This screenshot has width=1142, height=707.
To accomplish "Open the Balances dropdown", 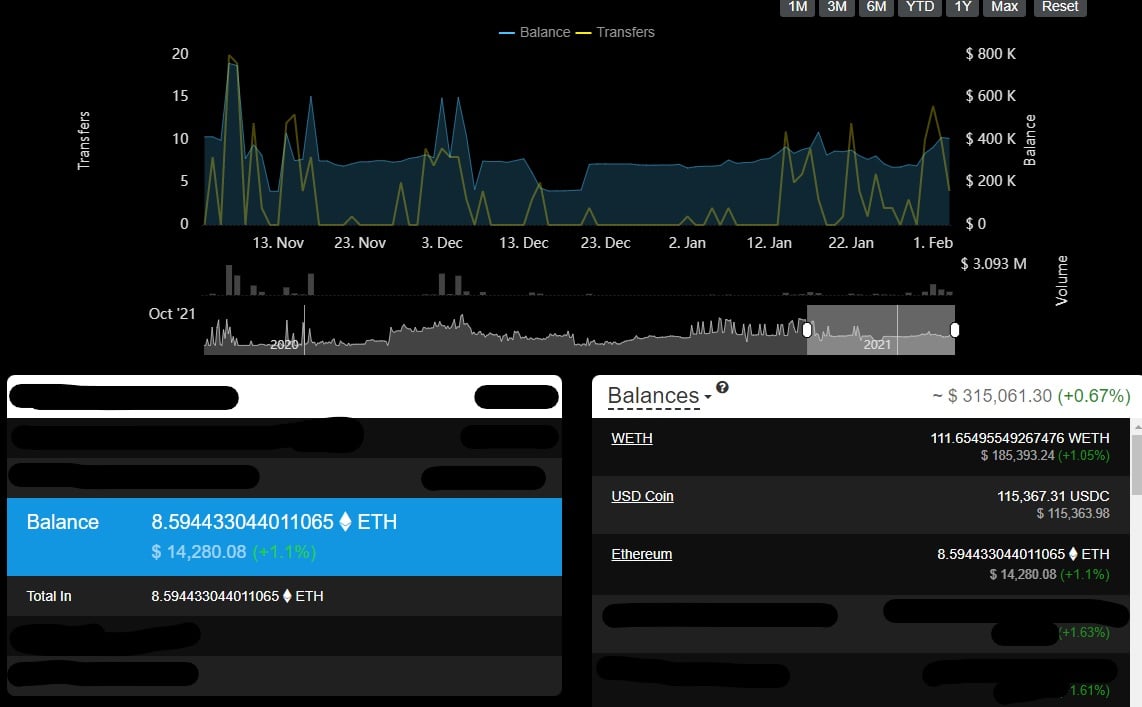I will coord(659,396).
